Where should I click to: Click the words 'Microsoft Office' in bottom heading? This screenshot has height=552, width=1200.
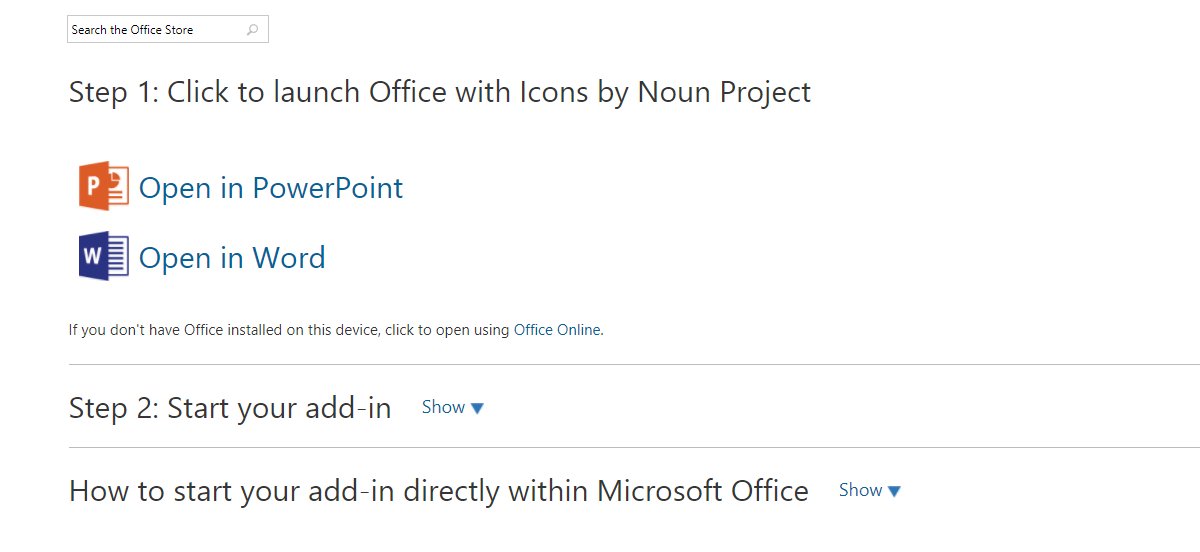tap(702, 491)
